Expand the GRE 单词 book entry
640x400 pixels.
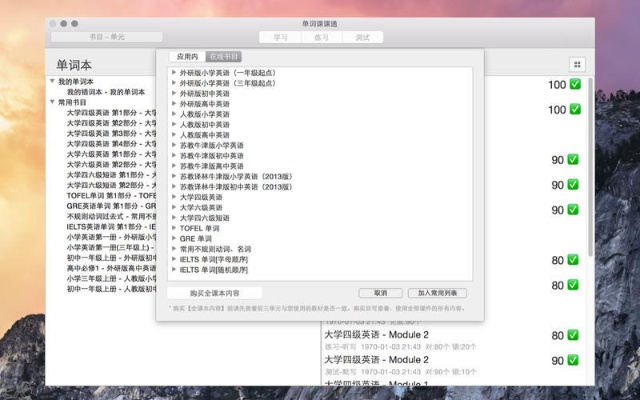pyautogui.click(x=174, y=238)
